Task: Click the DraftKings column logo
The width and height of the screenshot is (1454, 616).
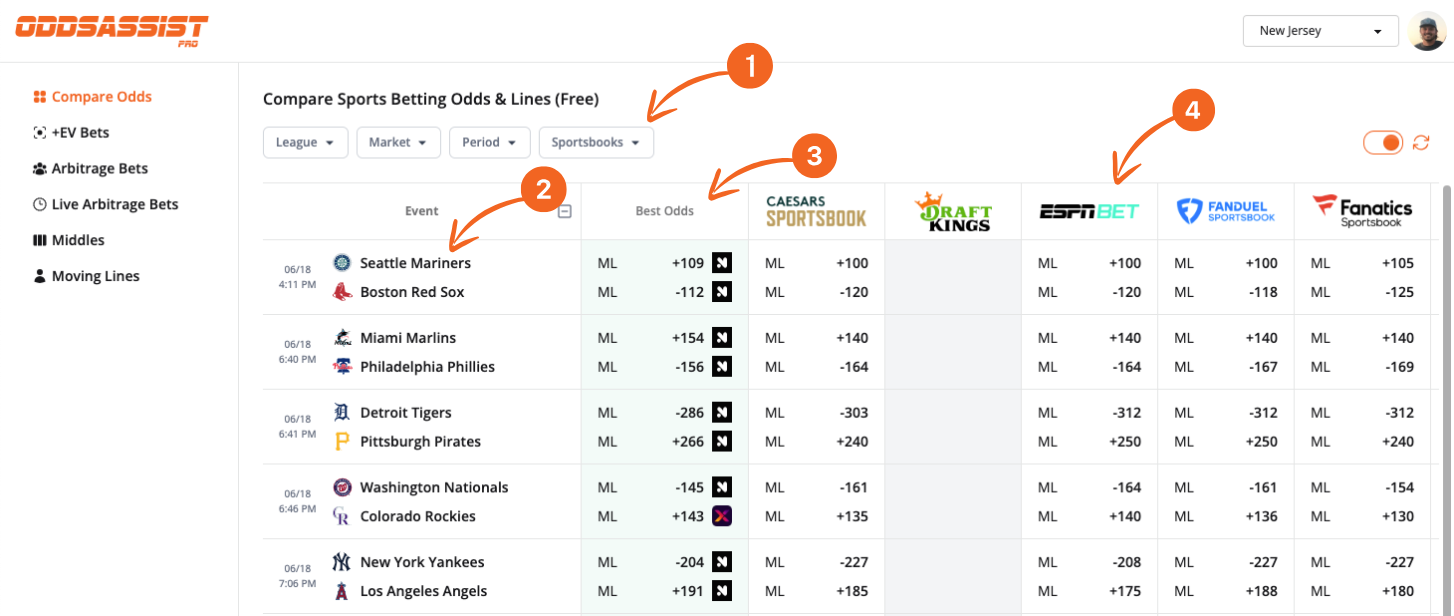Action: tap(951, 210)
